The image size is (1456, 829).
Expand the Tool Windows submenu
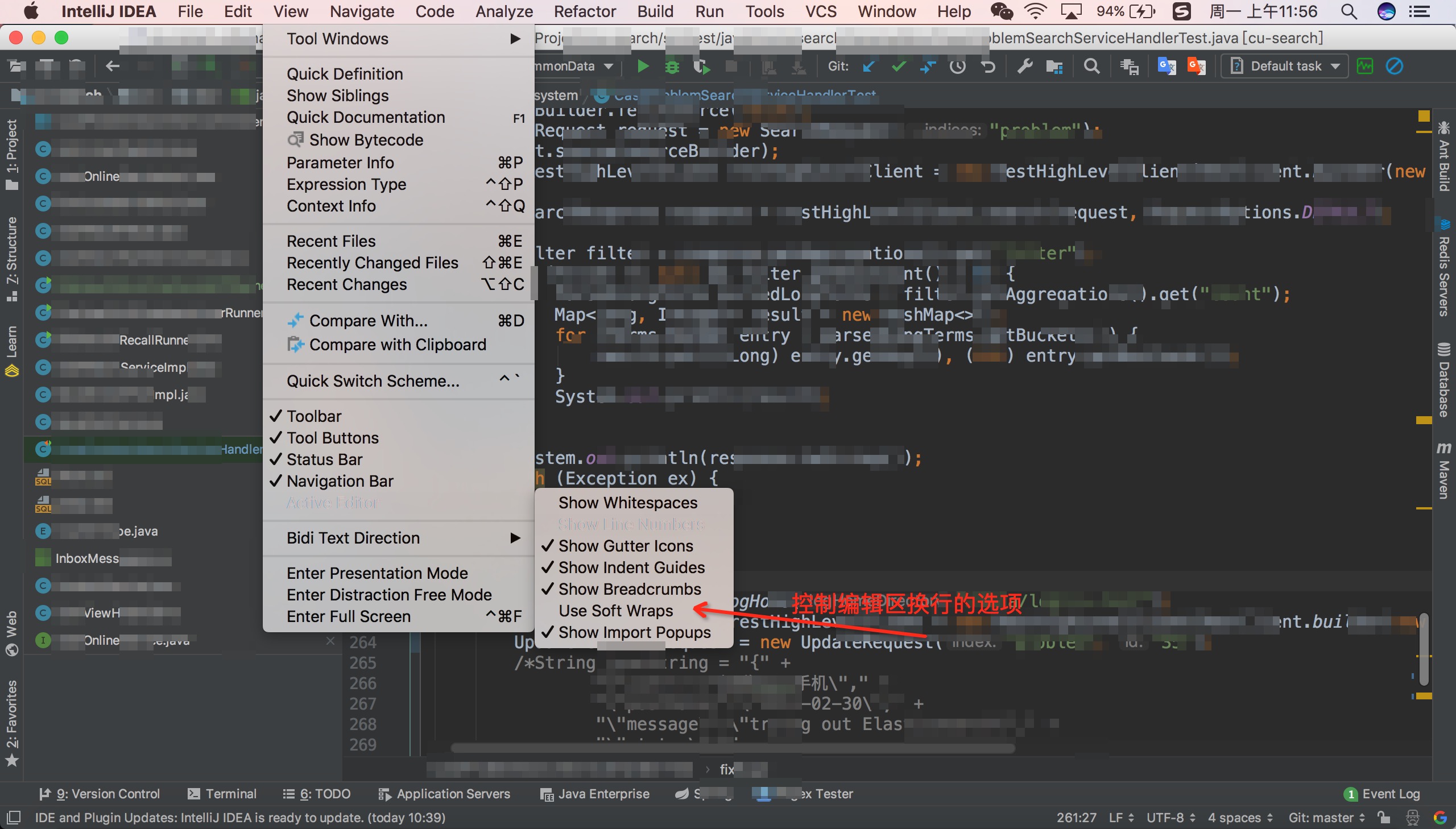click(x=399, y=39)
